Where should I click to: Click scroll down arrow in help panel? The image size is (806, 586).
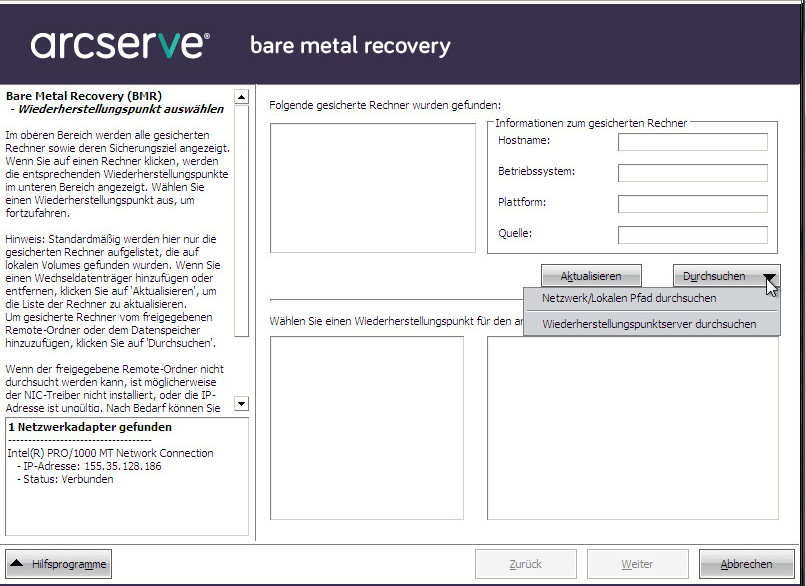(x=242, y=404)
